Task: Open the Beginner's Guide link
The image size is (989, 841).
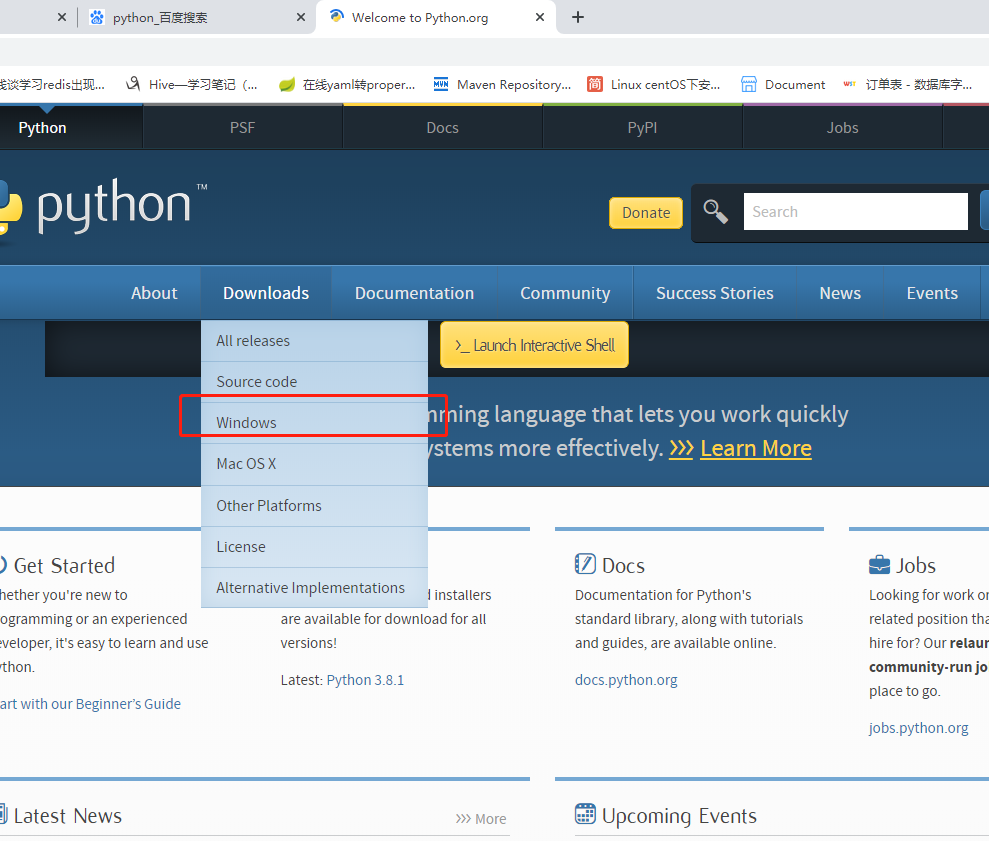Action: 90,704
